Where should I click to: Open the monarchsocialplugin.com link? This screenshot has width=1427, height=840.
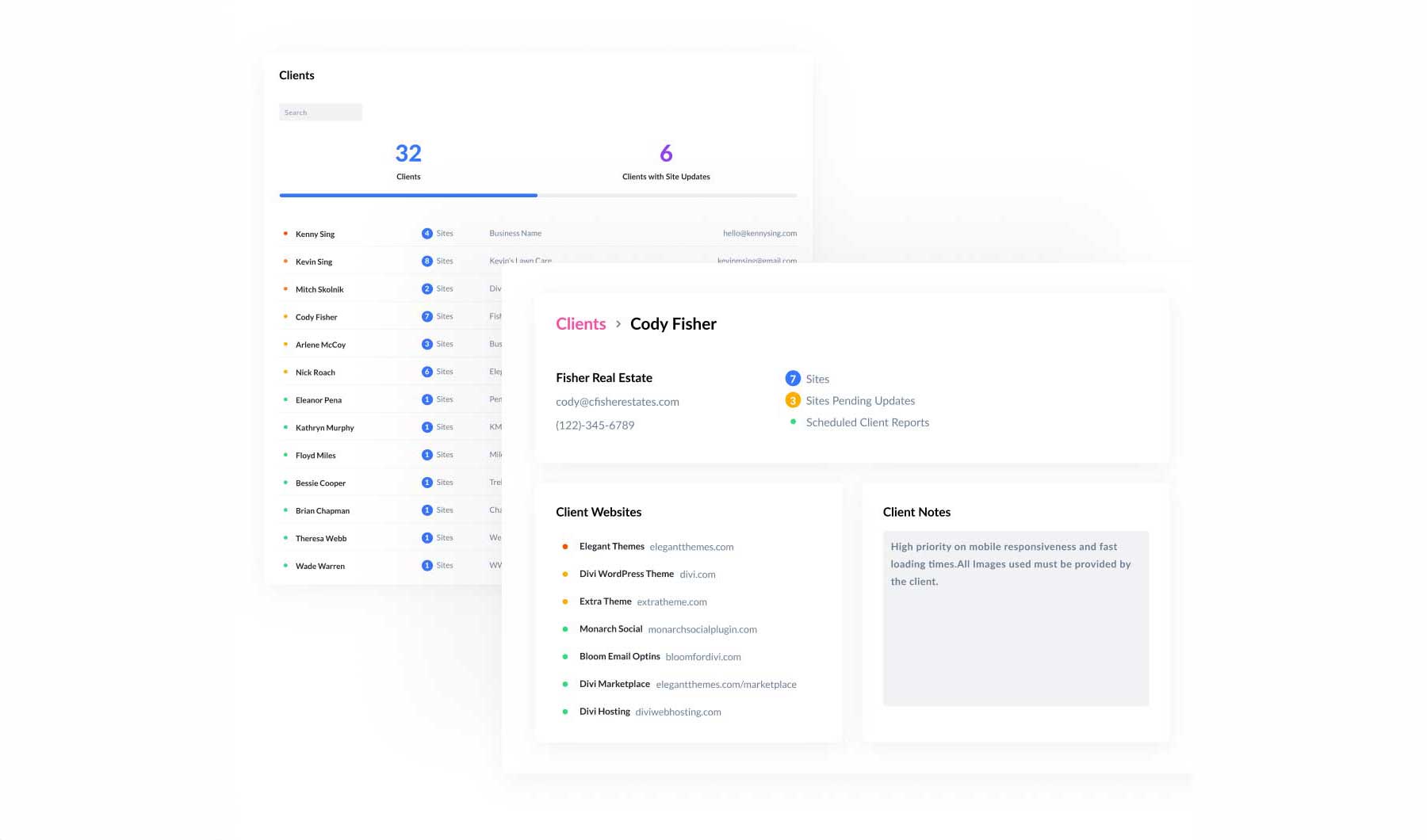click(x=702, y=630)
